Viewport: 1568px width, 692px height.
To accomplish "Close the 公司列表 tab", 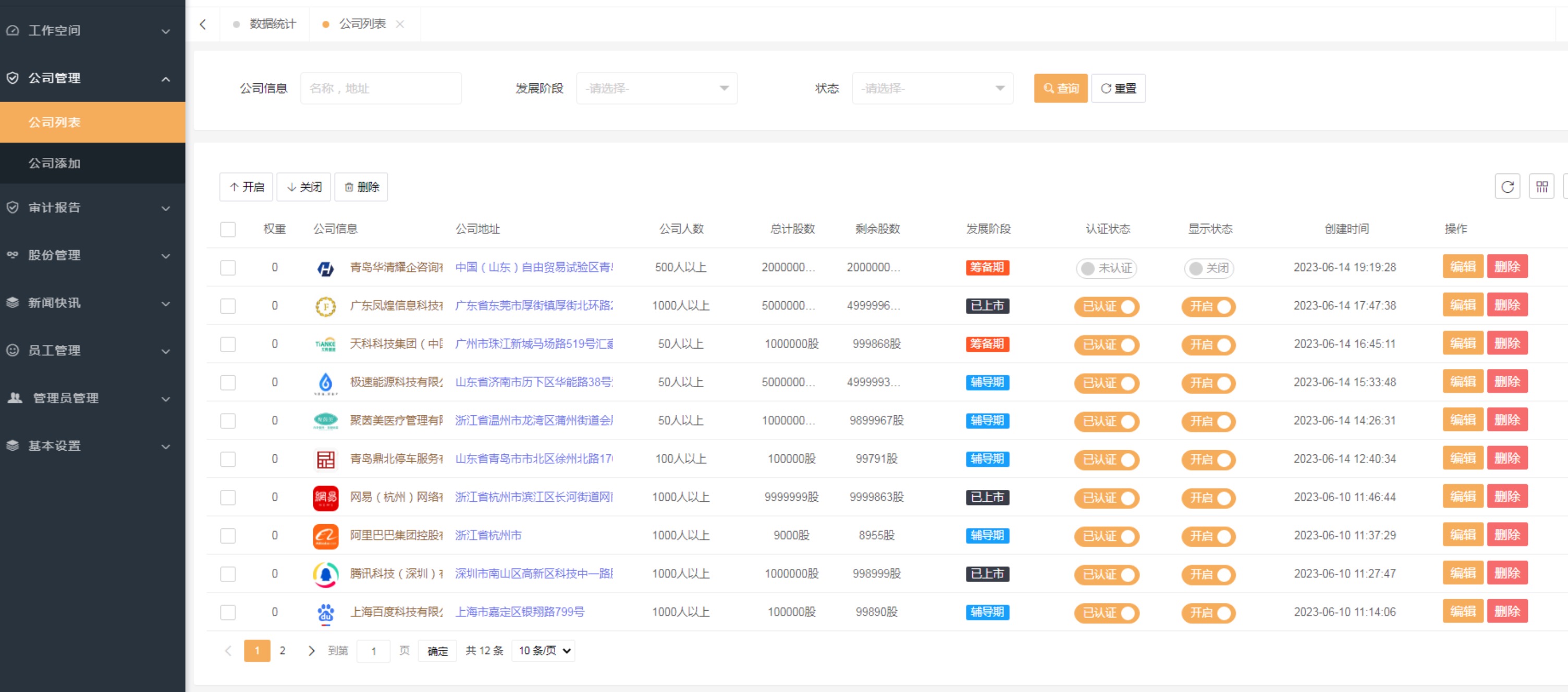I will pyautogui.click(x=400, y=24).
